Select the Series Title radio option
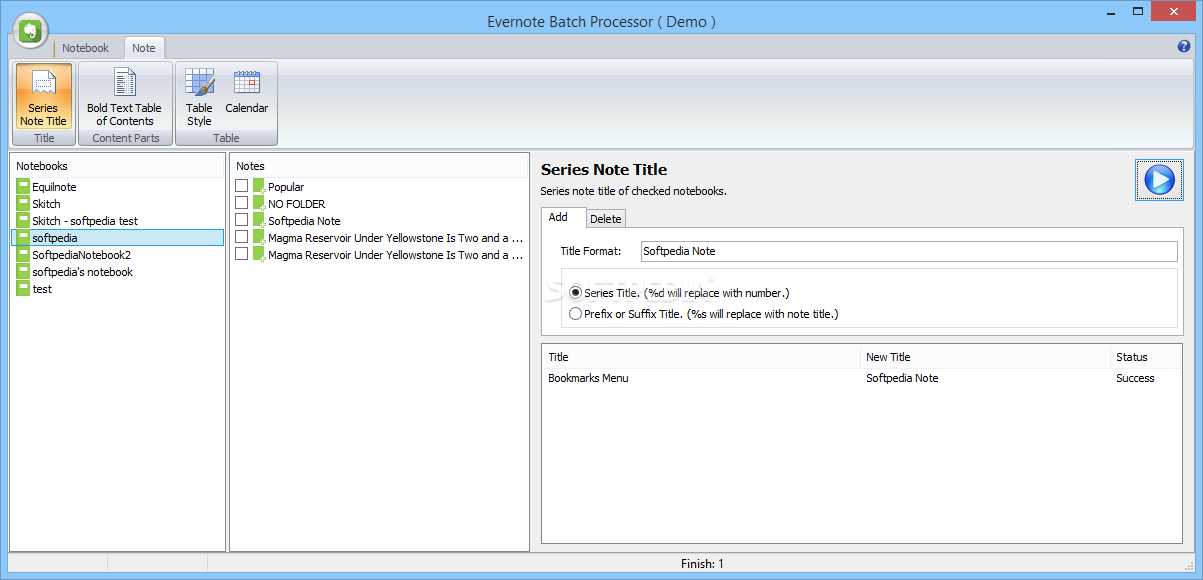 coord(575,293)
